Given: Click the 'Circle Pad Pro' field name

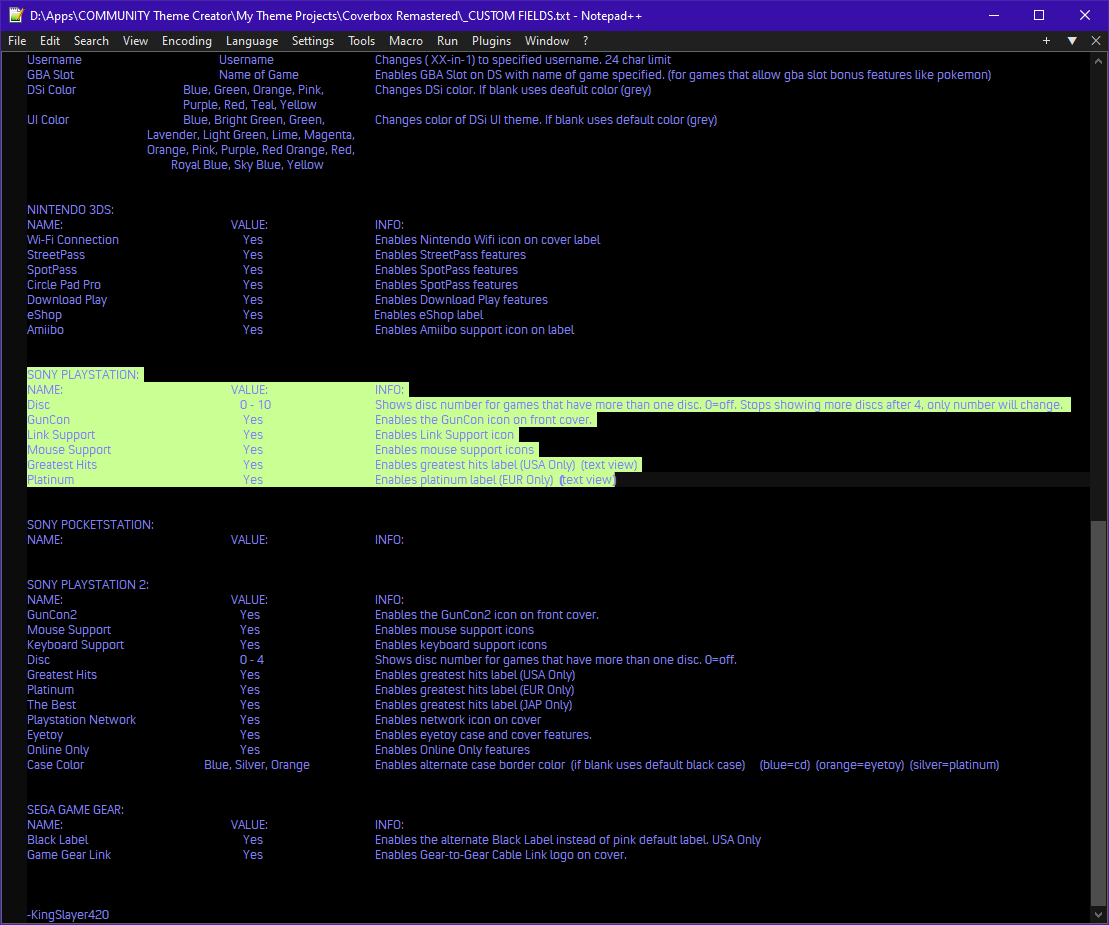Looking at the screenshot, I should [64, 285].
